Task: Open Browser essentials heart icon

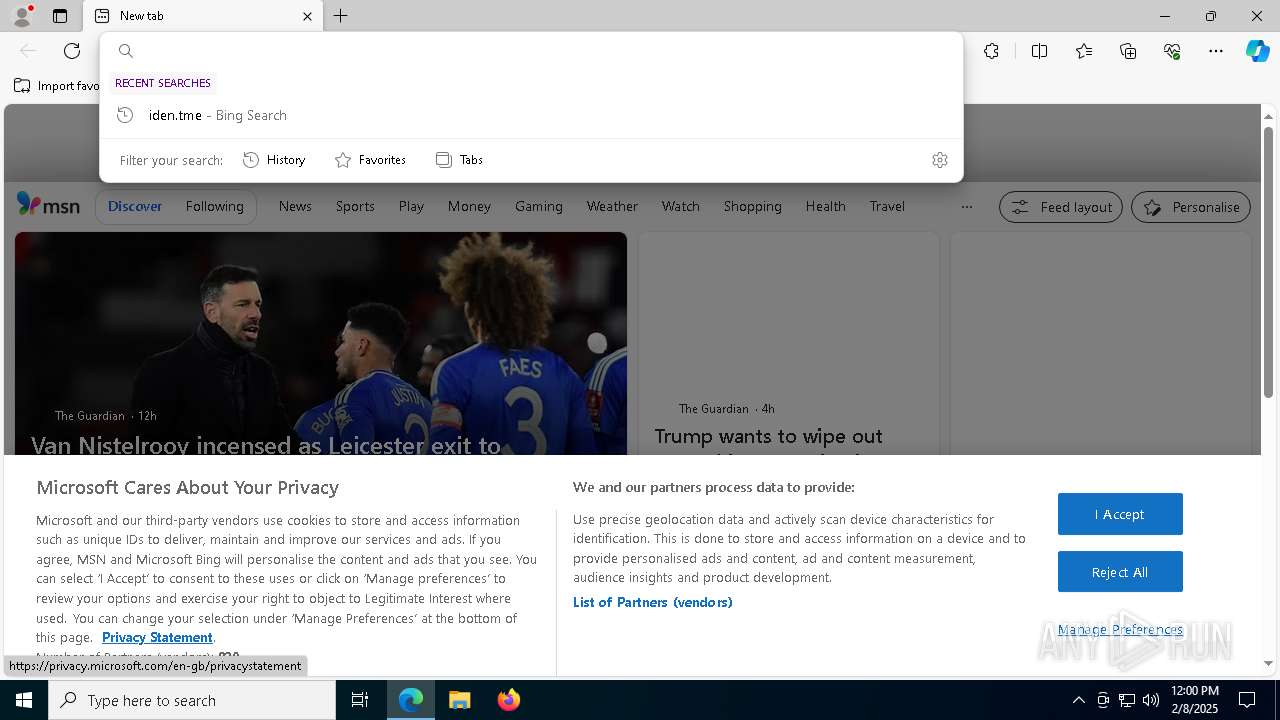Action: point(1172,51)
